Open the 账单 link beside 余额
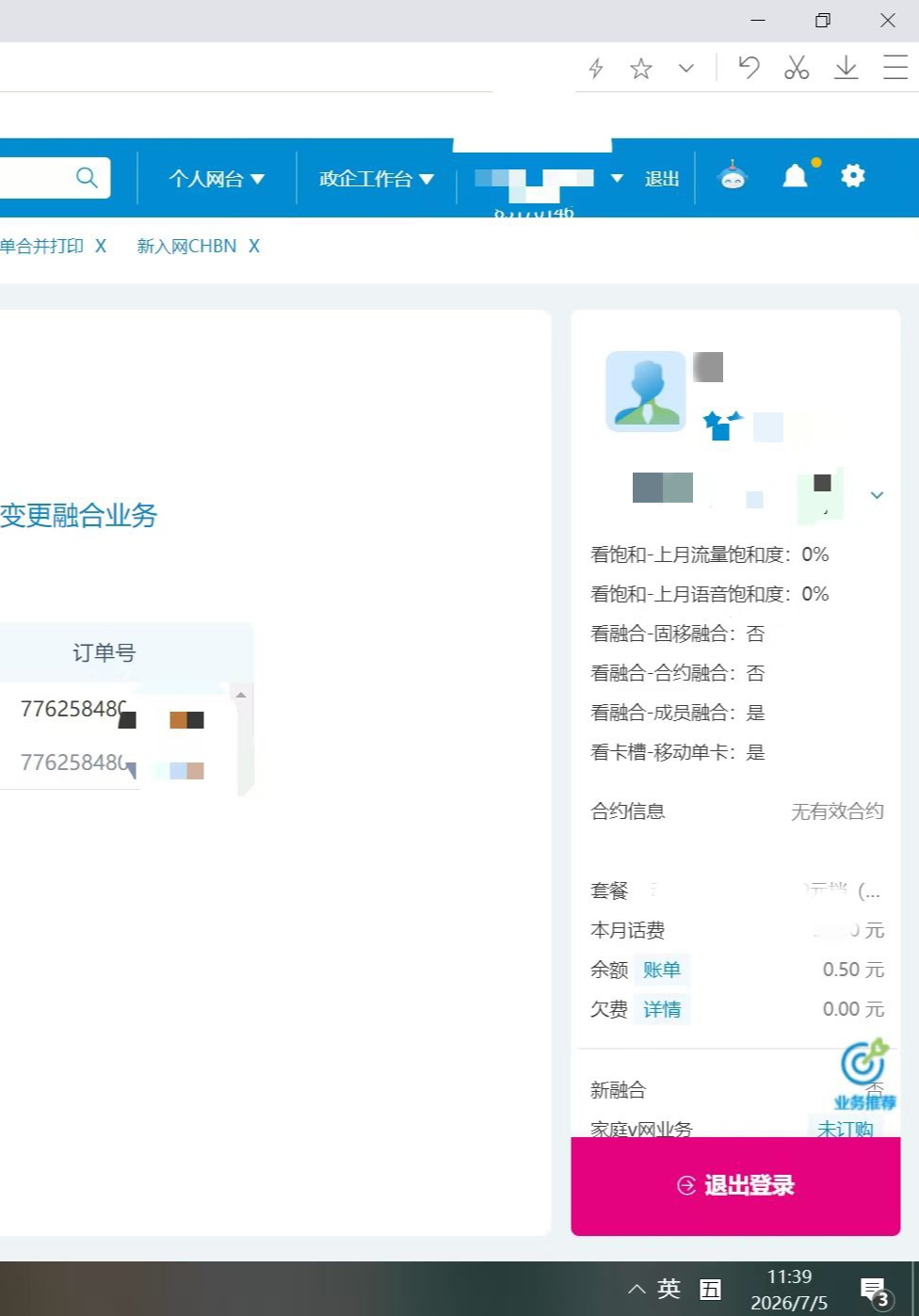The image size is (919, 1316). (x=662, y=970)
